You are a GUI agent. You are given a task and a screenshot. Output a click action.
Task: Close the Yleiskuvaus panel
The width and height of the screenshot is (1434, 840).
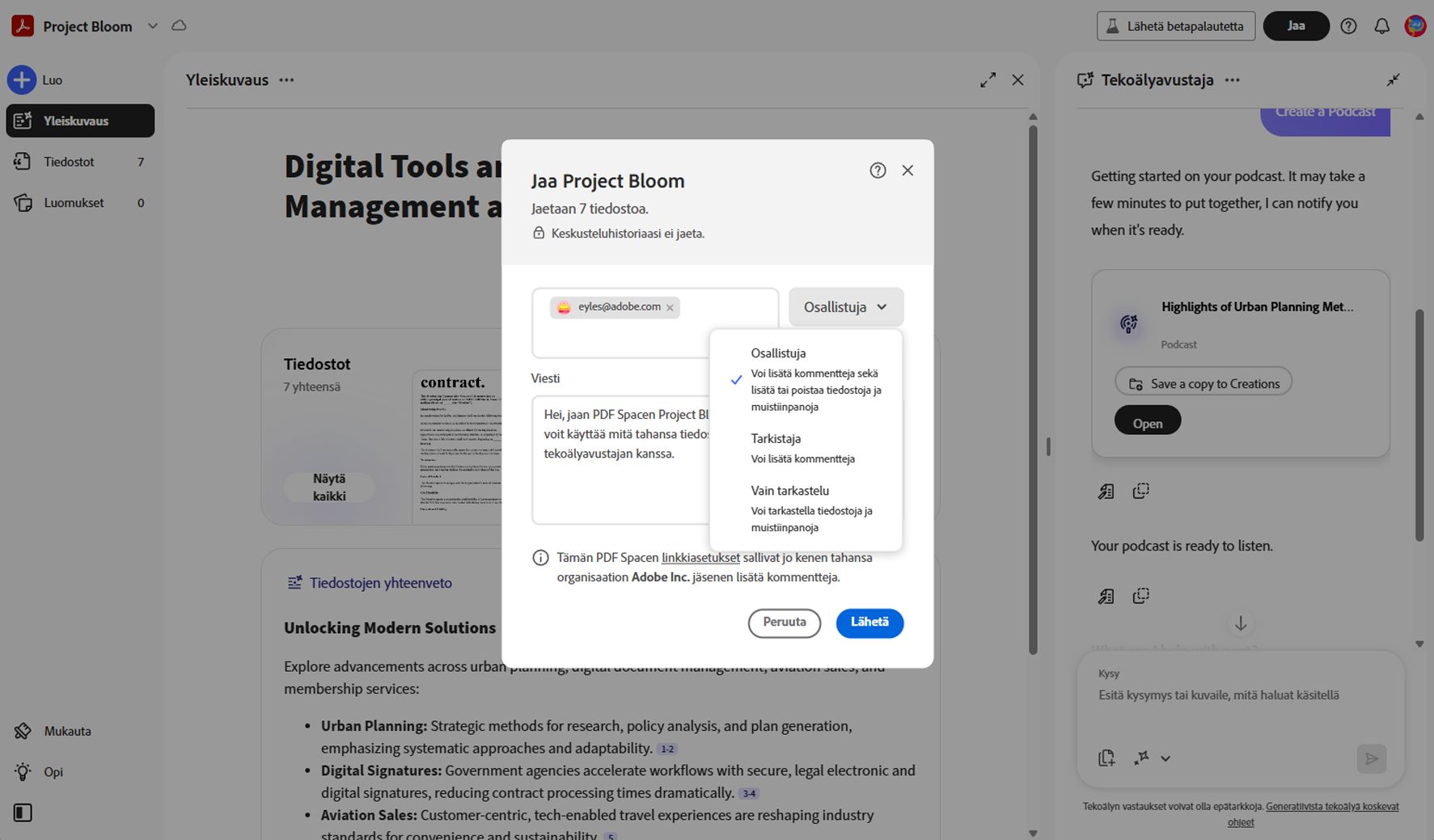click(1017, 80)
